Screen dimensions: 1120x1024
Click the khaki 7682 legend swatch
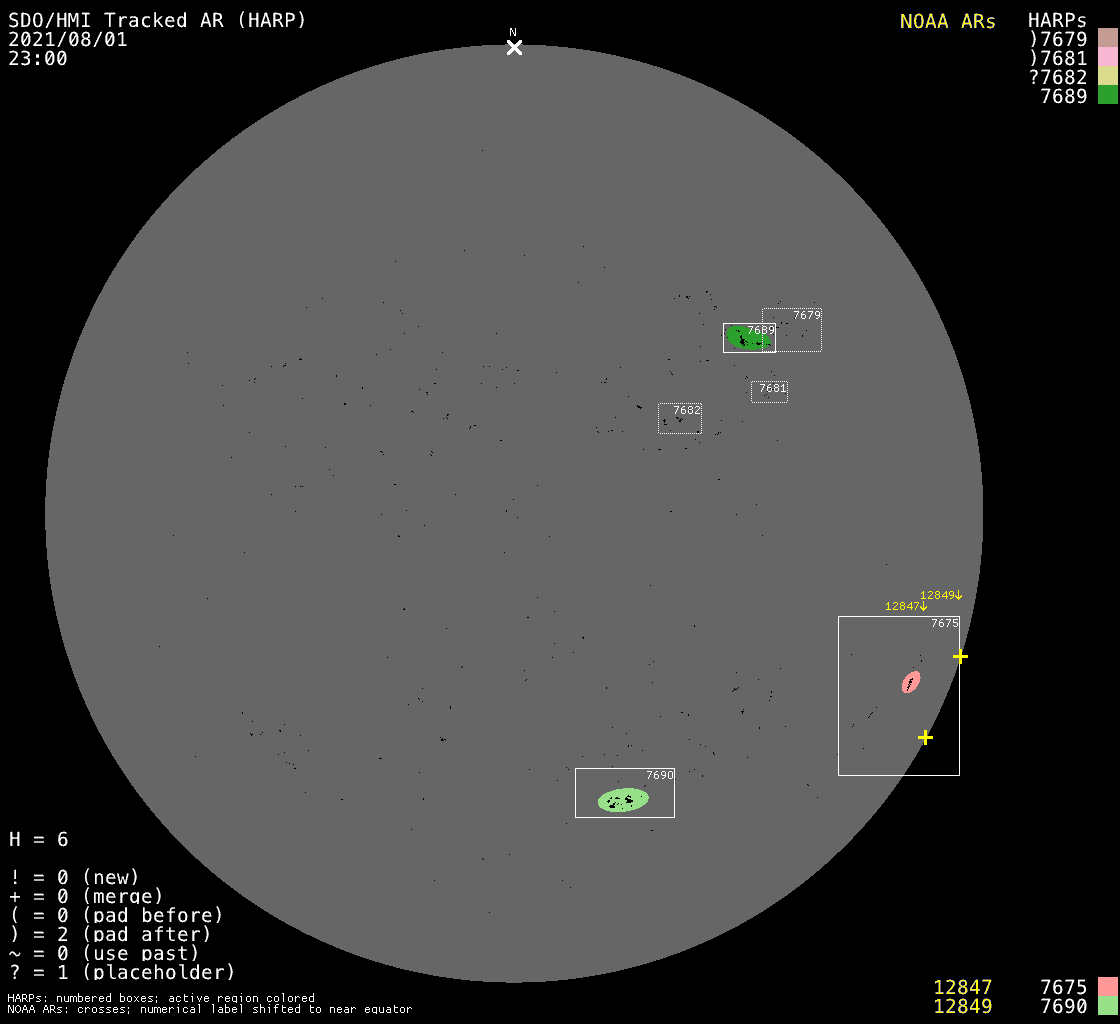(1108, 76)
